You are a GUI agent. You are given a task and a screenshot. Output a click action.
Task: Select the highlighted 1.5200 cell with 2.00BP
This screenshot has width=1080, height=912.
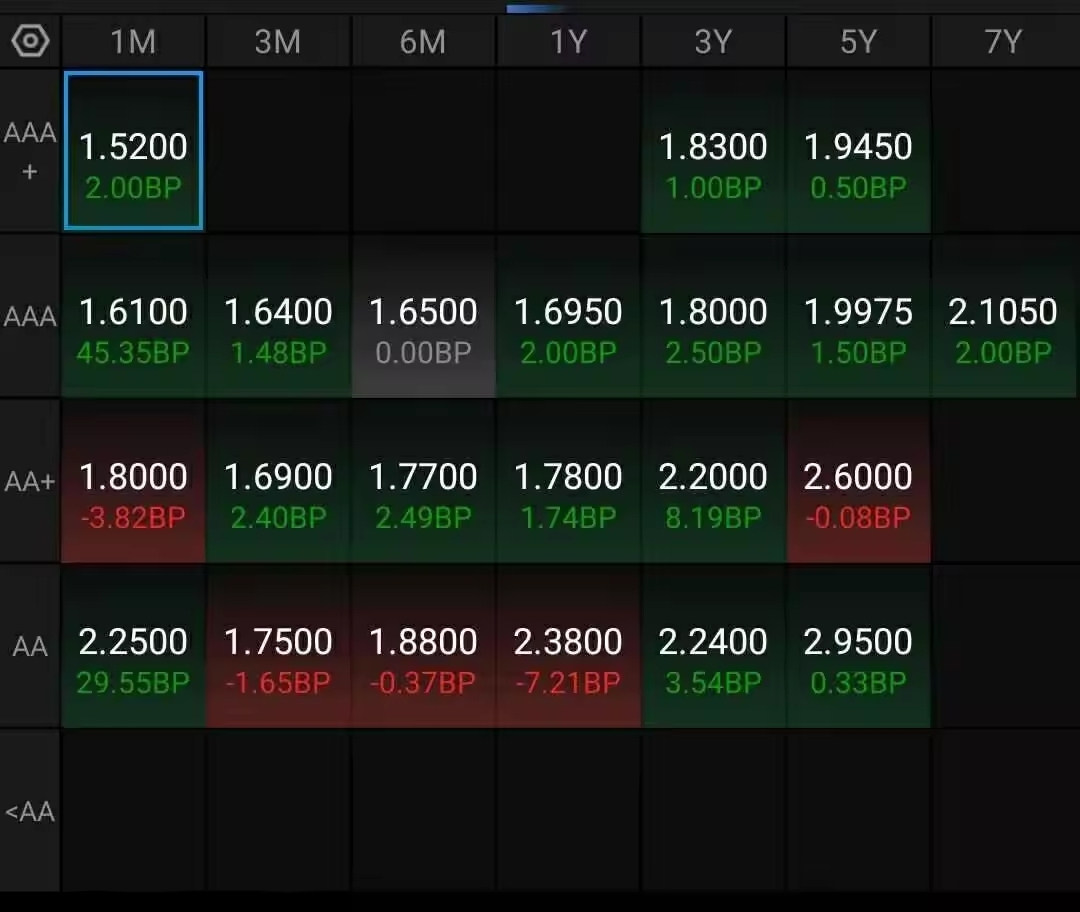[x=134, y=151]
